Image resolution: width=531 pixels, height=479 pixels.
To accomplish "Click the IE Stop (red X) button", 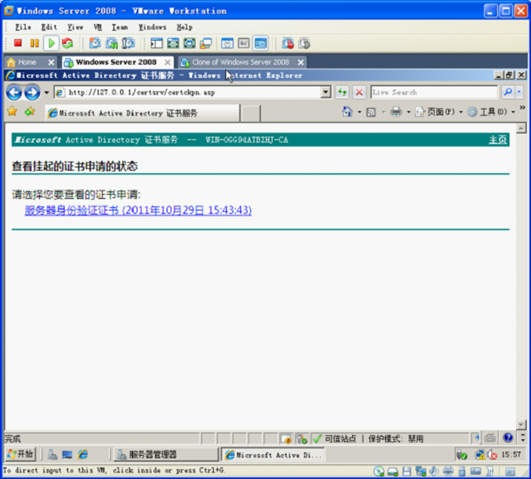I will point(359,92).
